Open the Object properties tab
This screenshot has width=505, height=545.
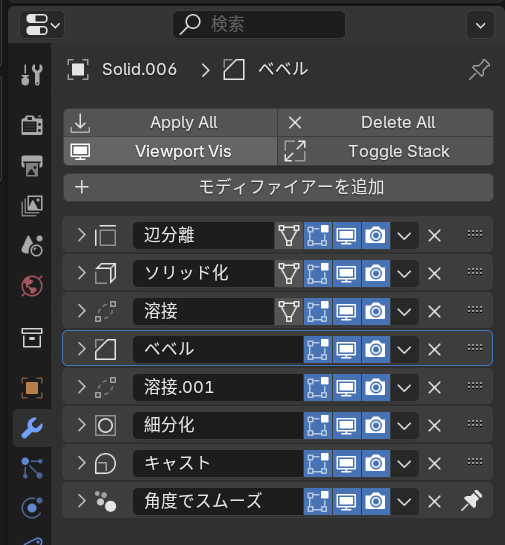point(32,388)
